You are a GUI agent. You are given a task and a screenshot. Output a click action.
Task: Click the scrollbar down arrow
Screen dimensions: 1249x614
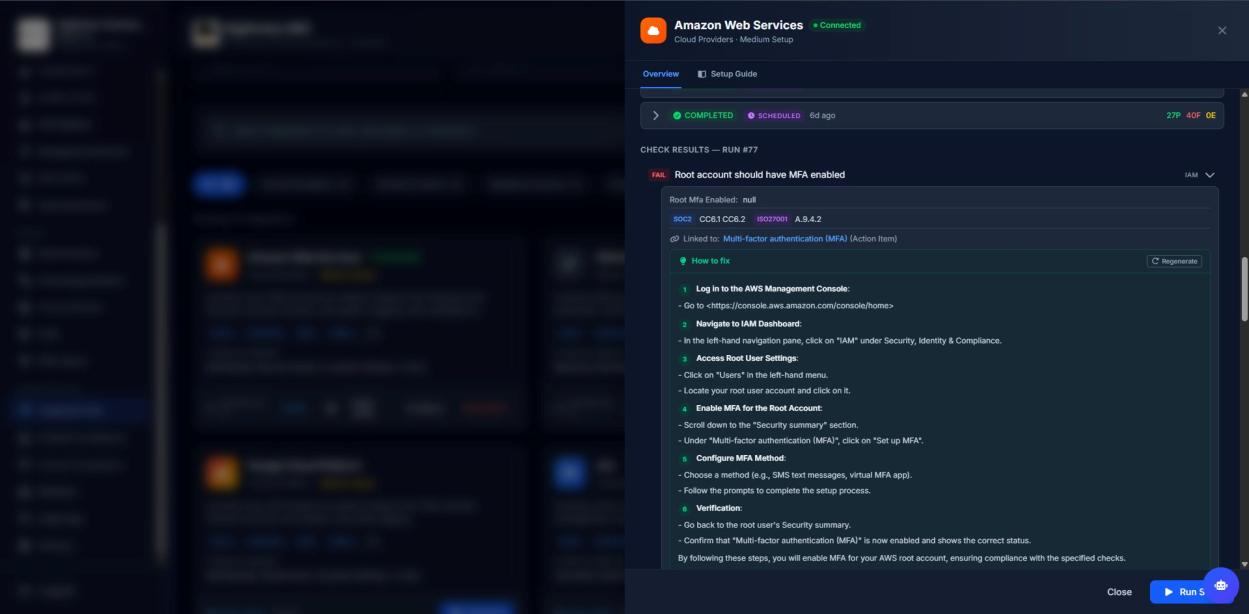click(1244, 563)
